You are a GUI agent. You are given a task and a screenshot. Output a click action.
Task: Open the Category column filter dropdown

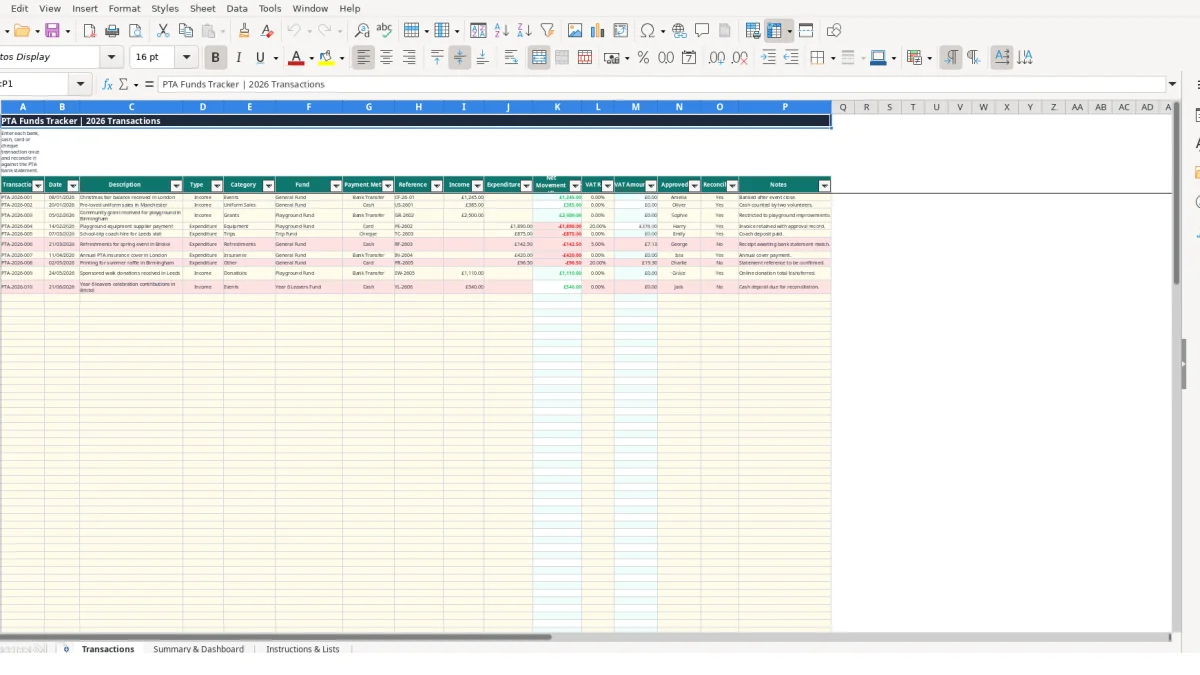(268, 185)
